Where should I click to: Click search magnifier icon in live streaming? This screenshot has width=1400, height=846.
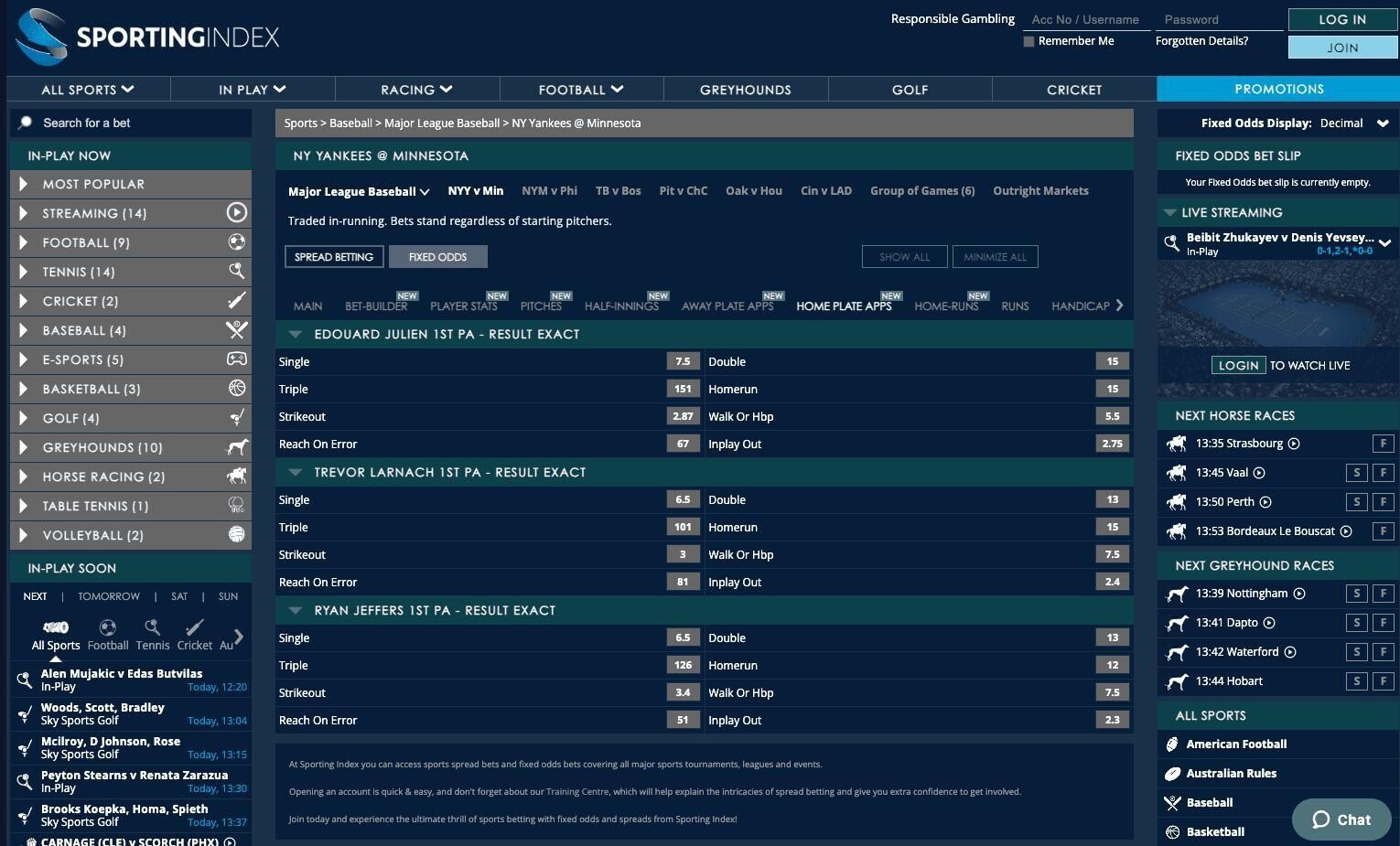tap(1171, 243)
